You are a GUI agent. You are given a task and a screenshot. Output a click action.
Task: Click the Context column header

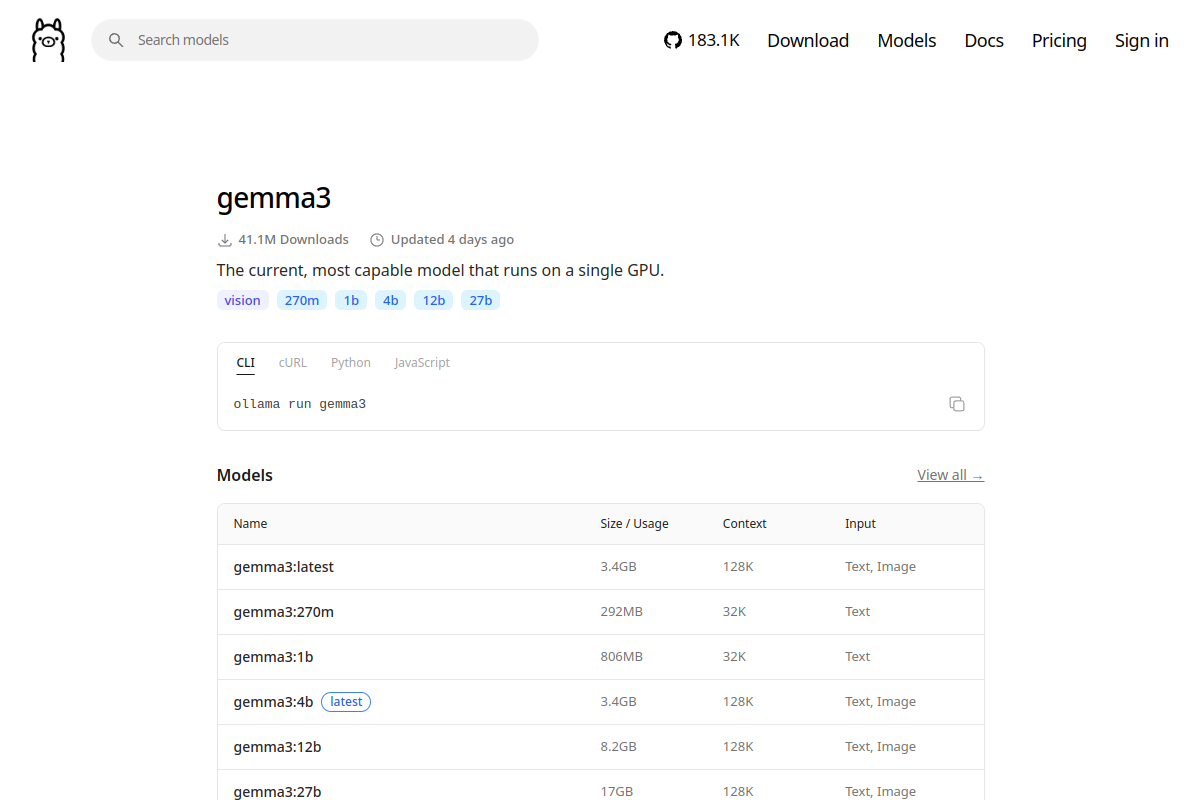click(744, 524)
